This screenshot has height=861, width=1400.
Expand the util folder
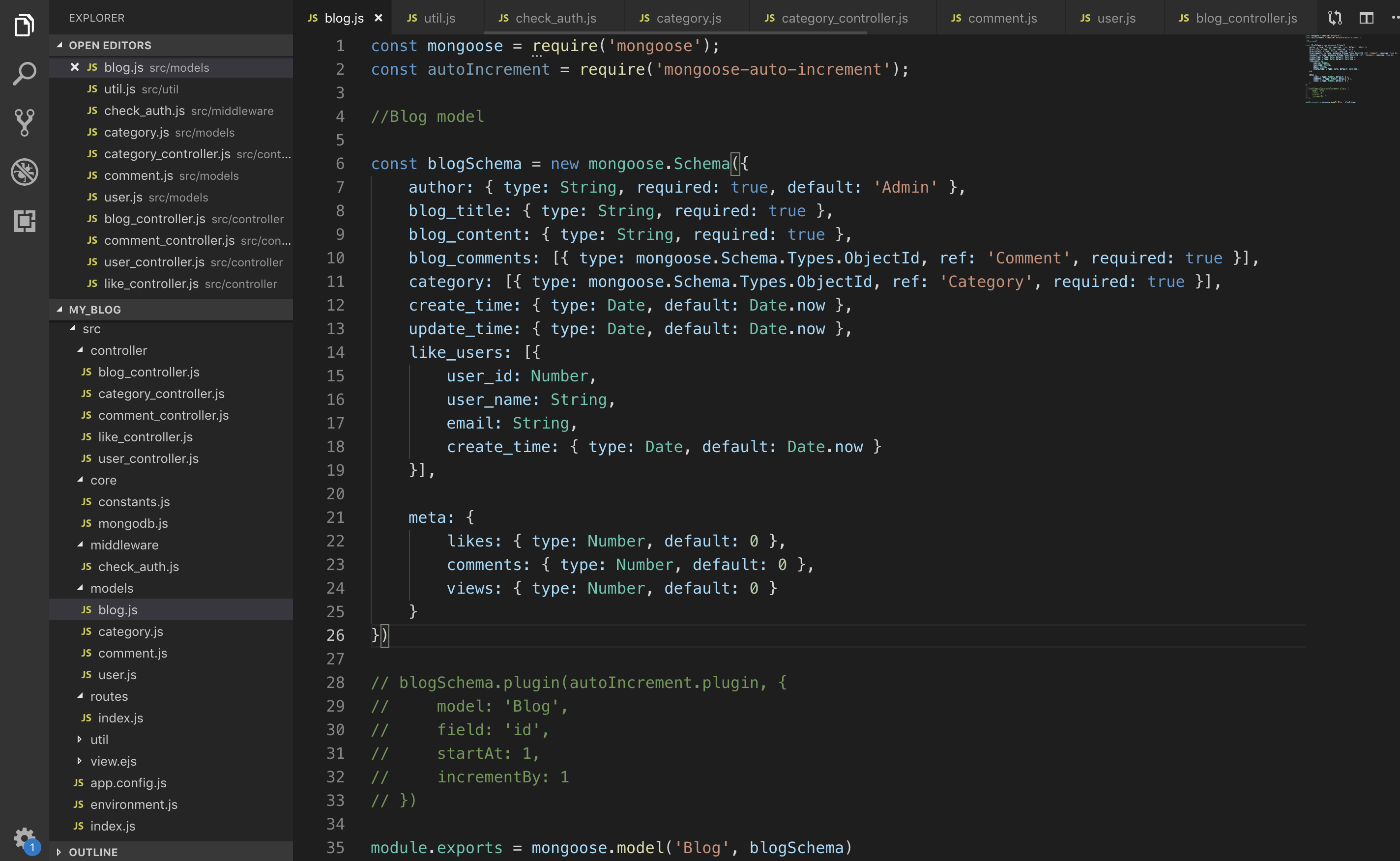(80, 739)
